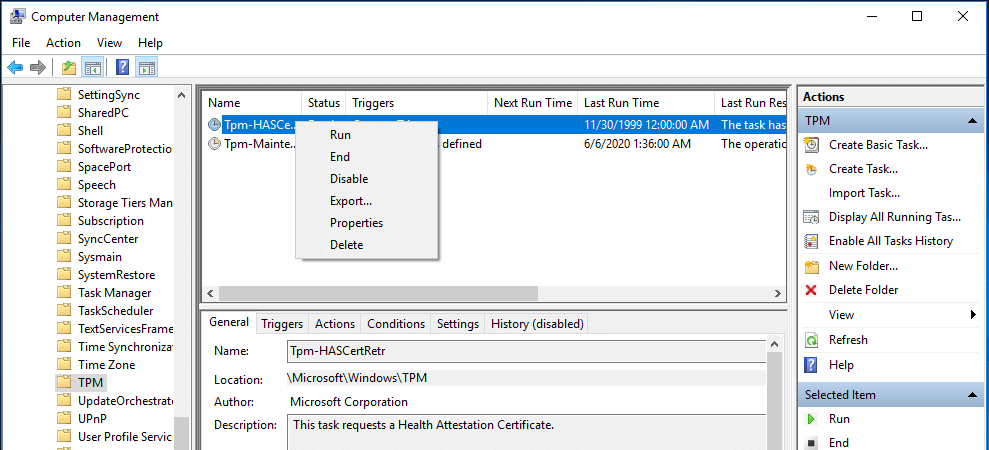The width and height of the screenshot is (989, 450).
Task: Click the task list horizontal scrollbar thumb
Action: 378,293
